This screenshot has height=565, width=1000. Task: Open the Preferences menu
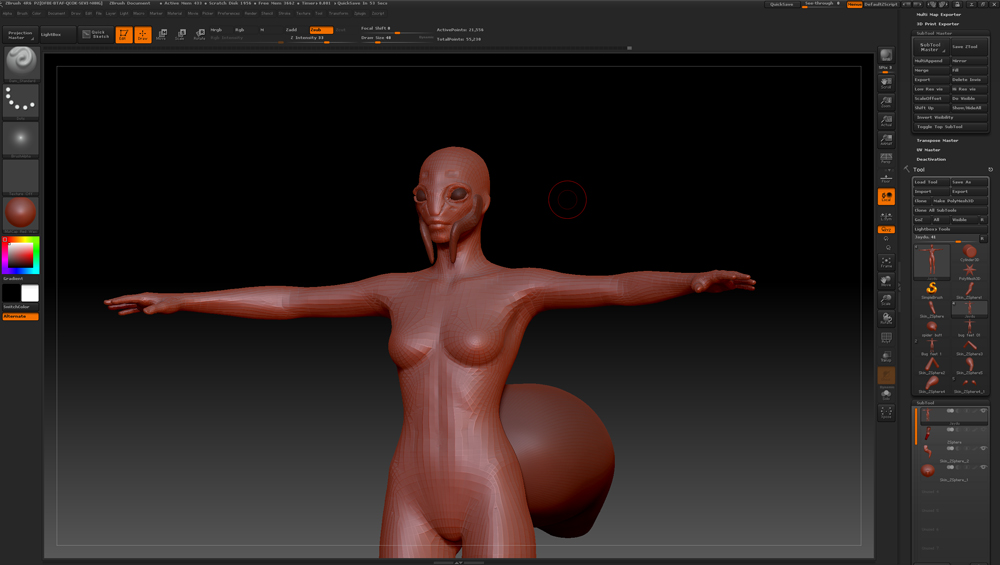pyautogui.click(x=228, y=13)
